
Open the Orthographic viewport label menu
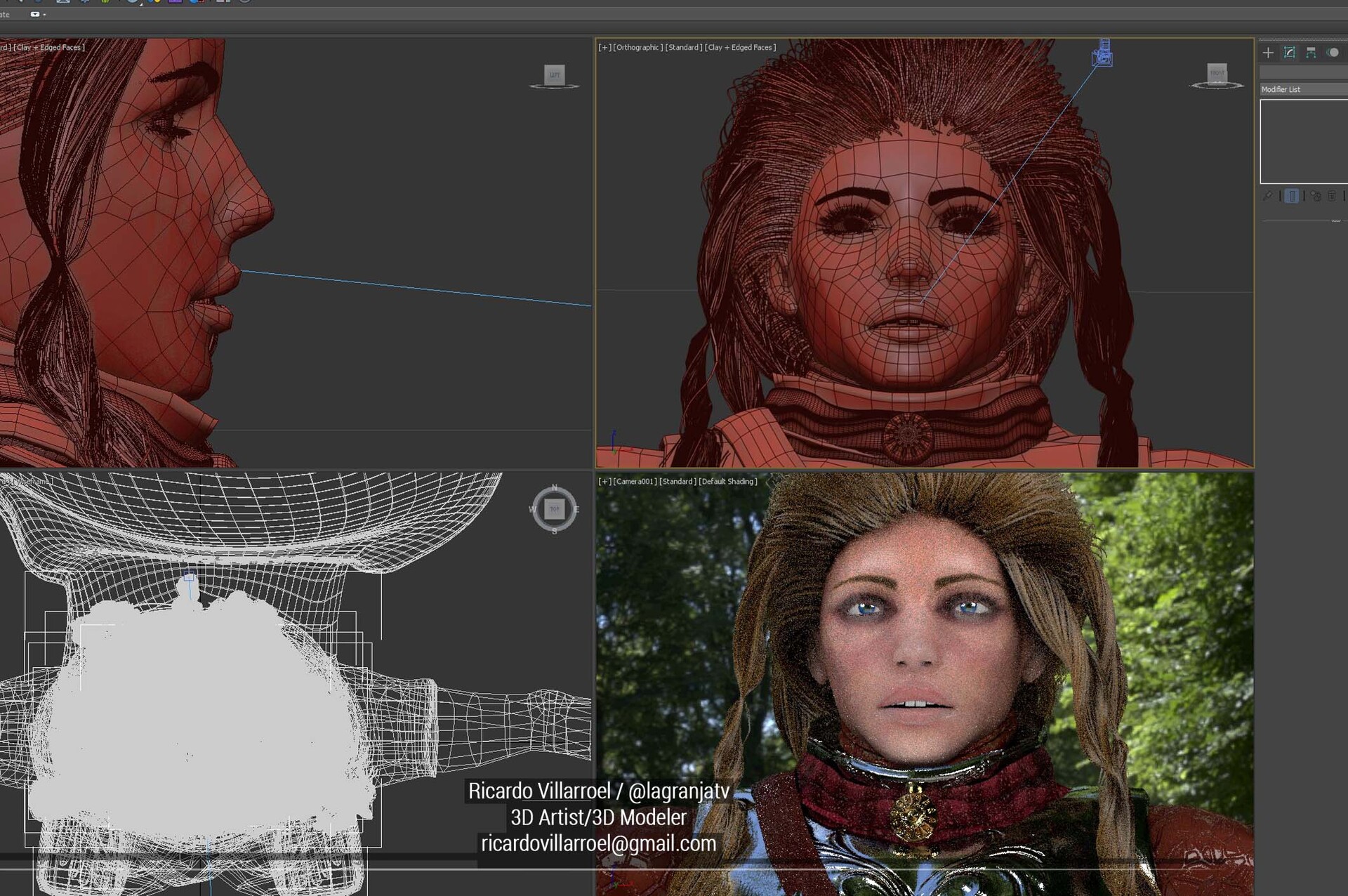[x=636, y=47]
